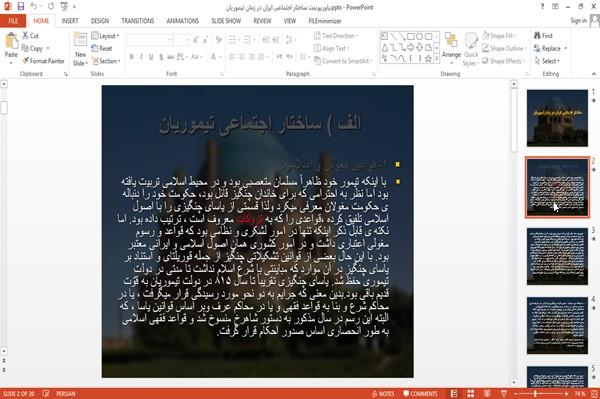Viewport: 600px width, 399px height.
Task: Toggle Bold formatting
Action: click(131, 57)
